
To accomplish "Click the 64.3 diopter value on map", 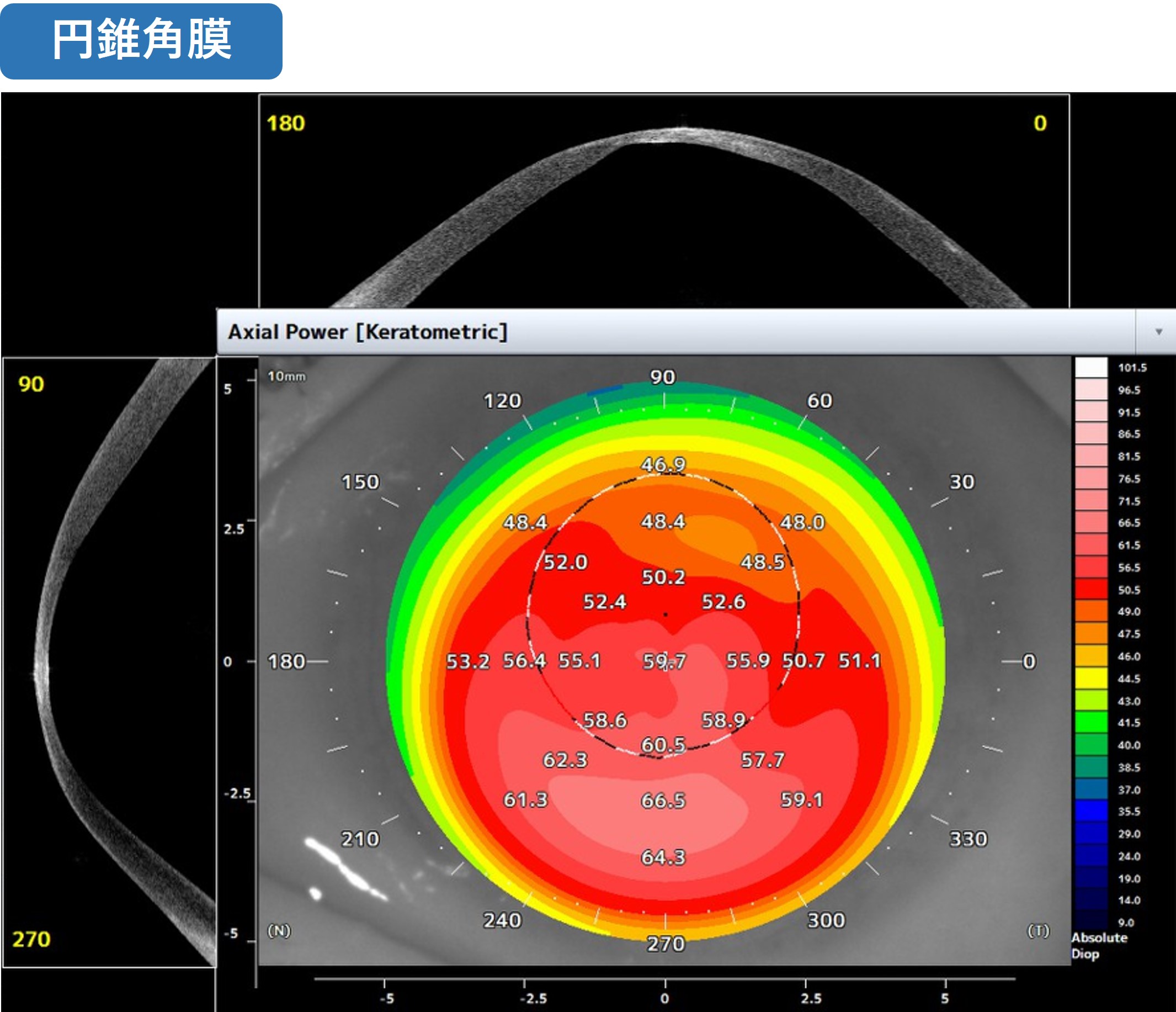I will [663, 857].
